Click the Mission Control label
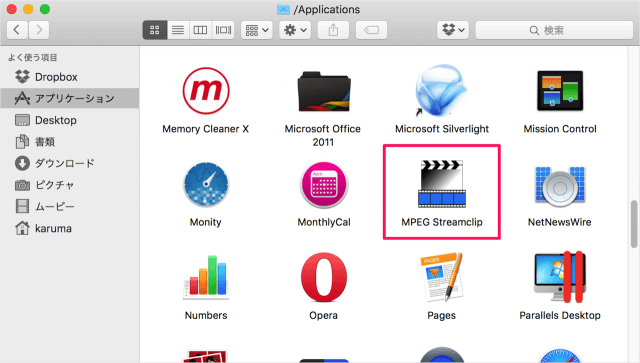This screenshot has height=363, width=640. (560, 129)
